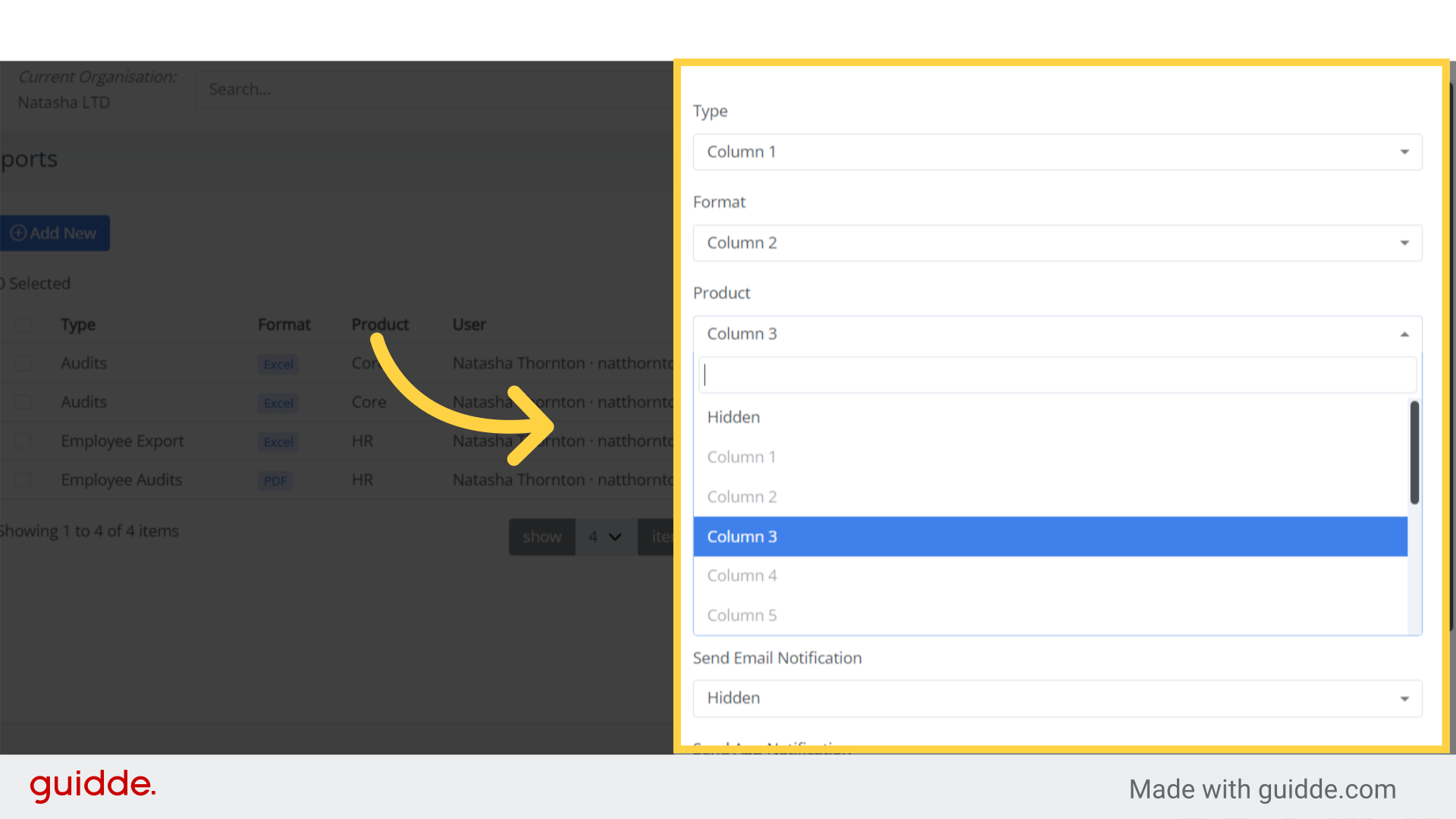Click the Type column header
Image resolution: width=1456 pixels, height=819 pixels.
78,325
